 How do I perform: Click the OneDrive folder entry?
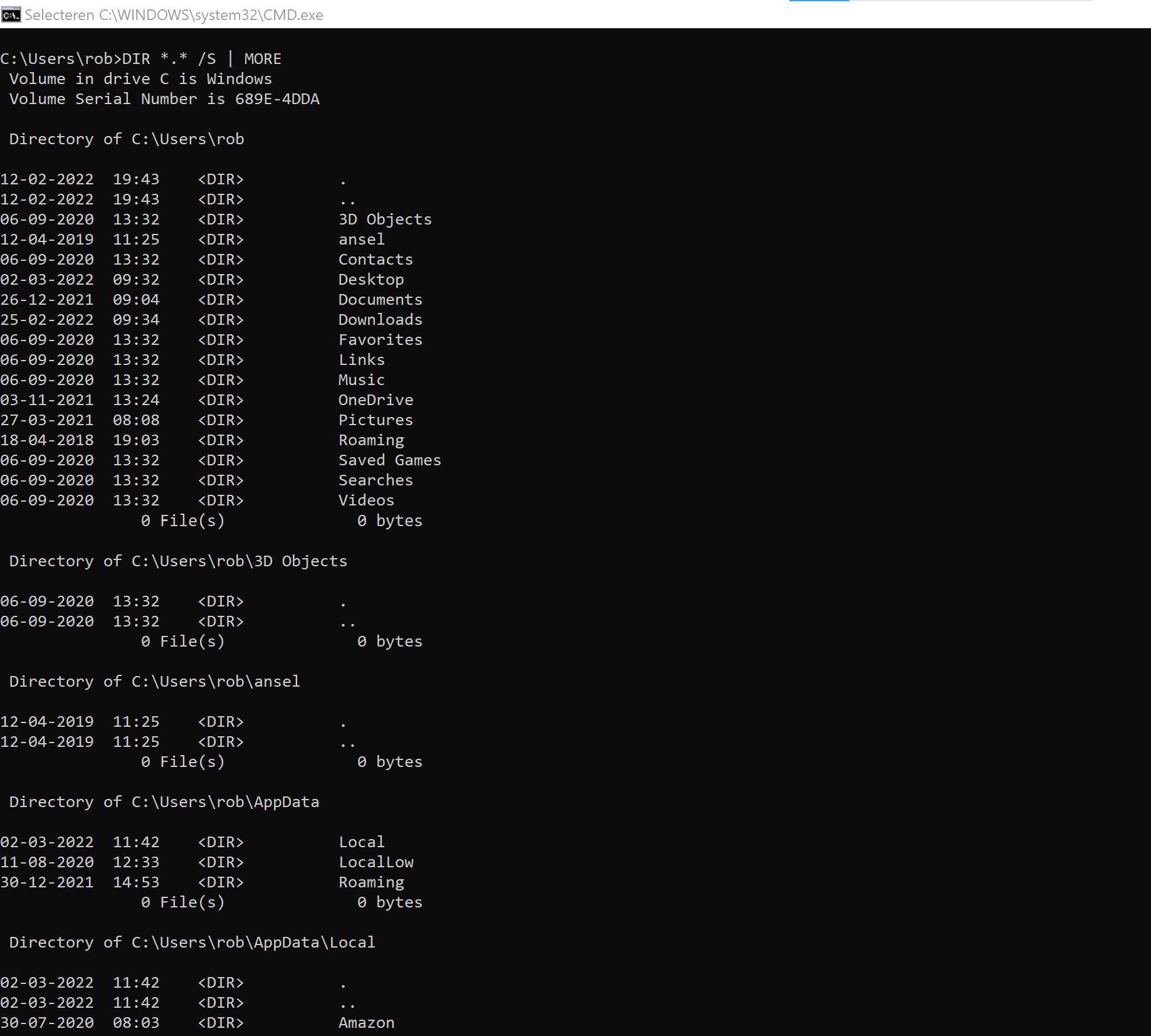[x=376, y=400]
